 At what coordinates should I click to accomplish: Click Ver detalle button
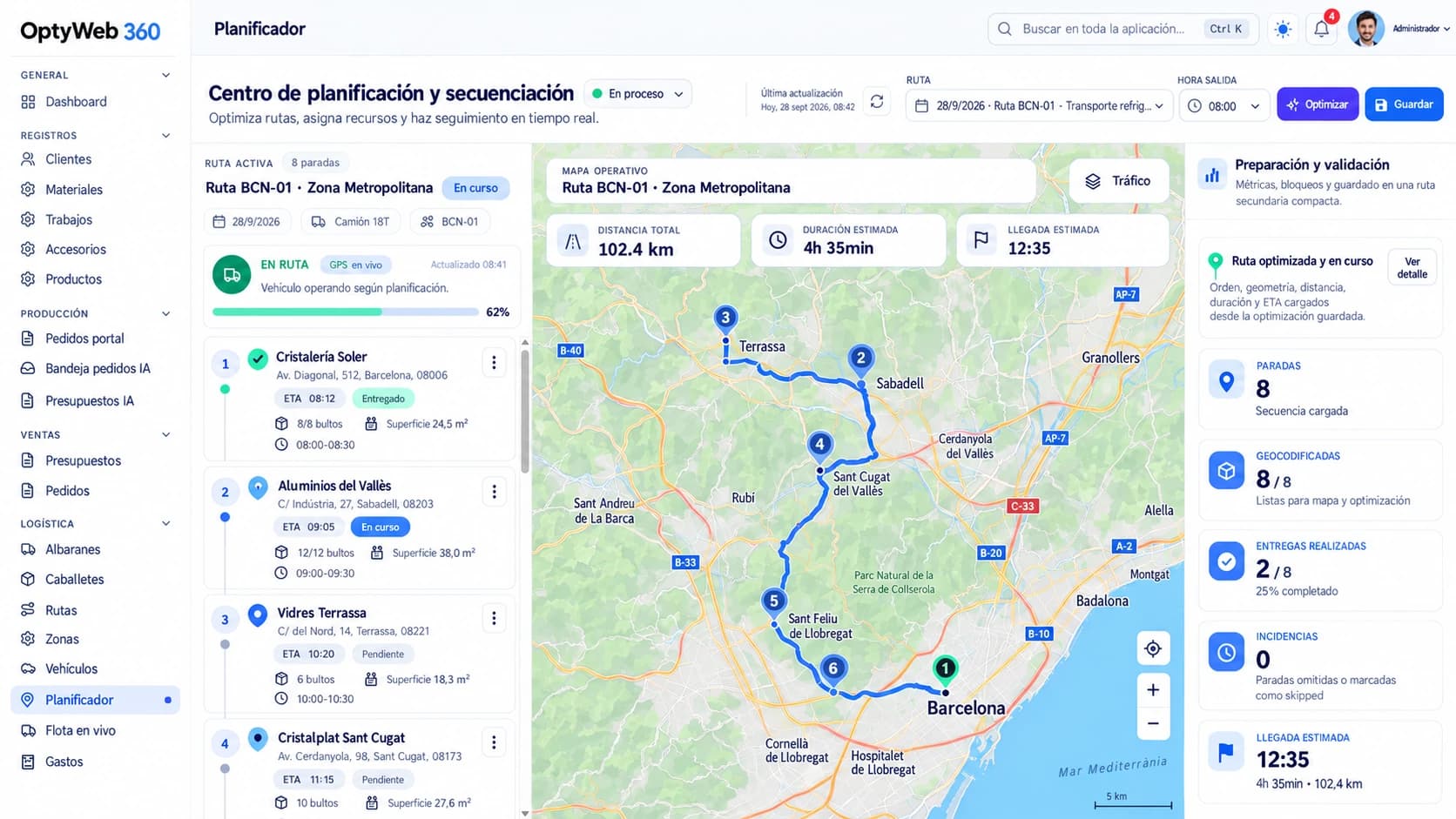click(1412, 268)
